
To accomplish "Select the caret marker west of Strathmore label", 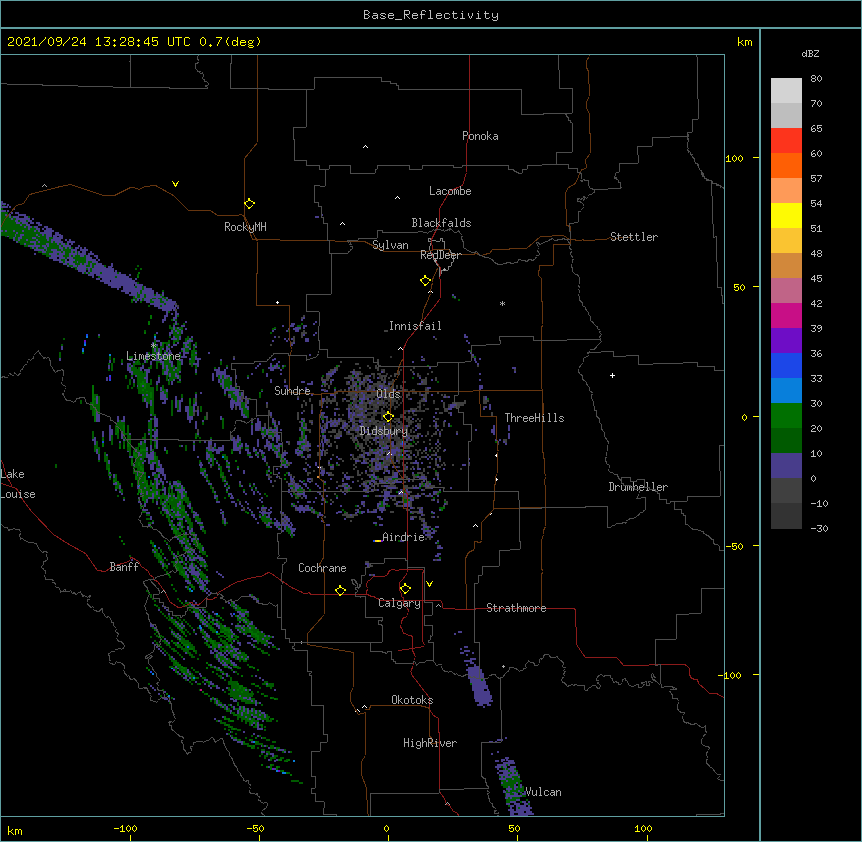I will (x=438, y=605).
